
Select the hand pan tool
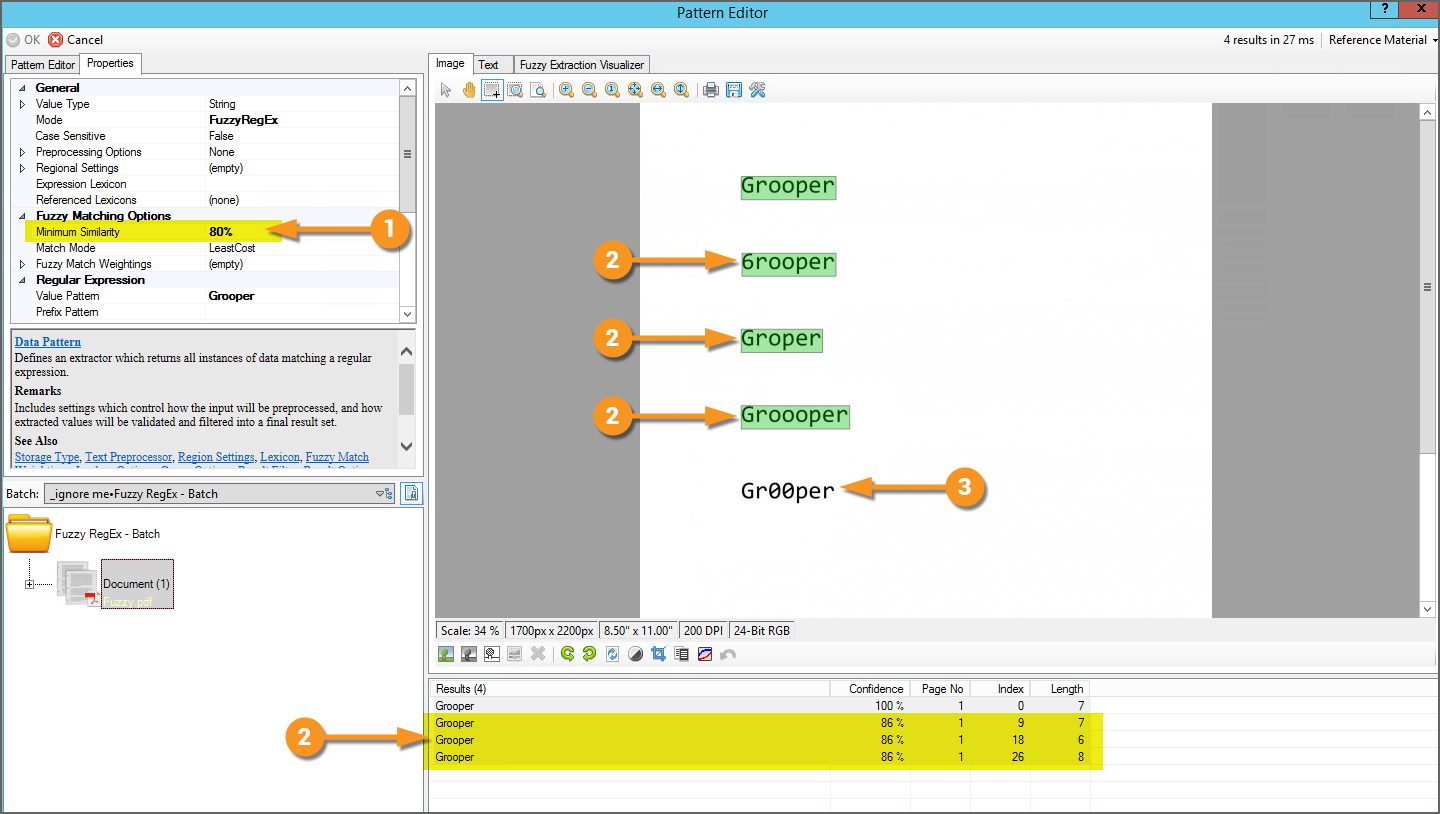click(469, 90)
